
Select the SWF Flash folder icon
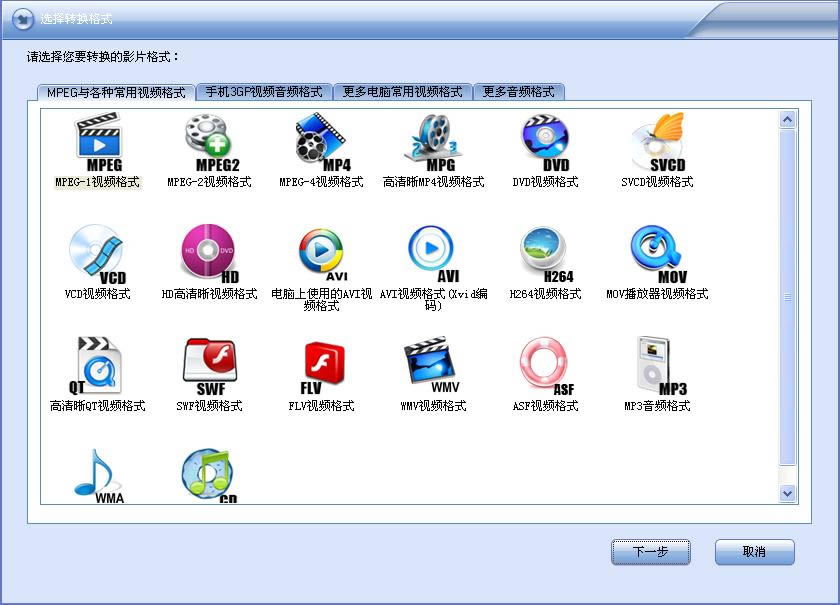(x=209, y=366)
